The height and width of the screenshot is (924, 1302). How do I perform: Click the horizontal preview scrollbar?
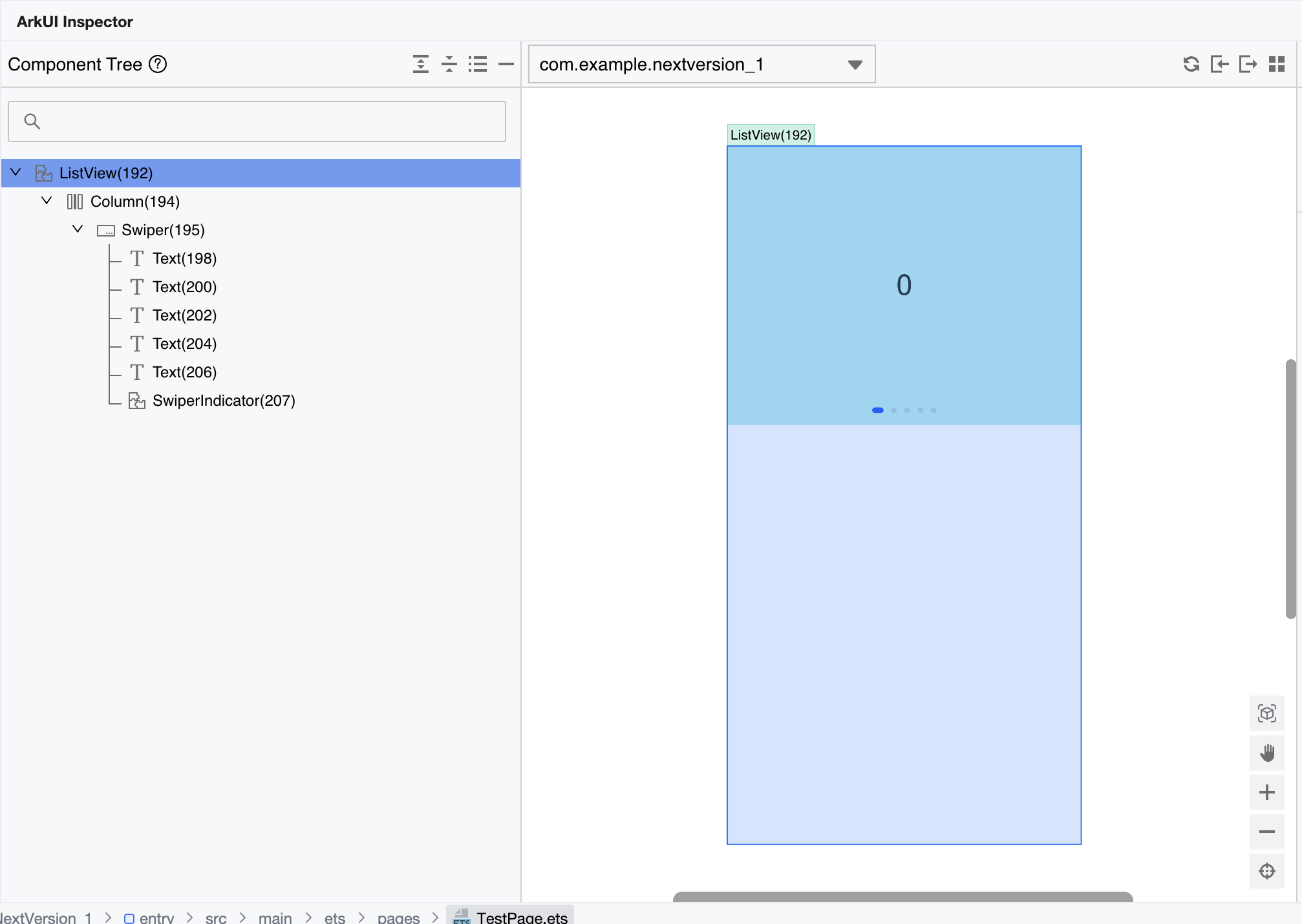pyautogui.click(x=902, y=897)
